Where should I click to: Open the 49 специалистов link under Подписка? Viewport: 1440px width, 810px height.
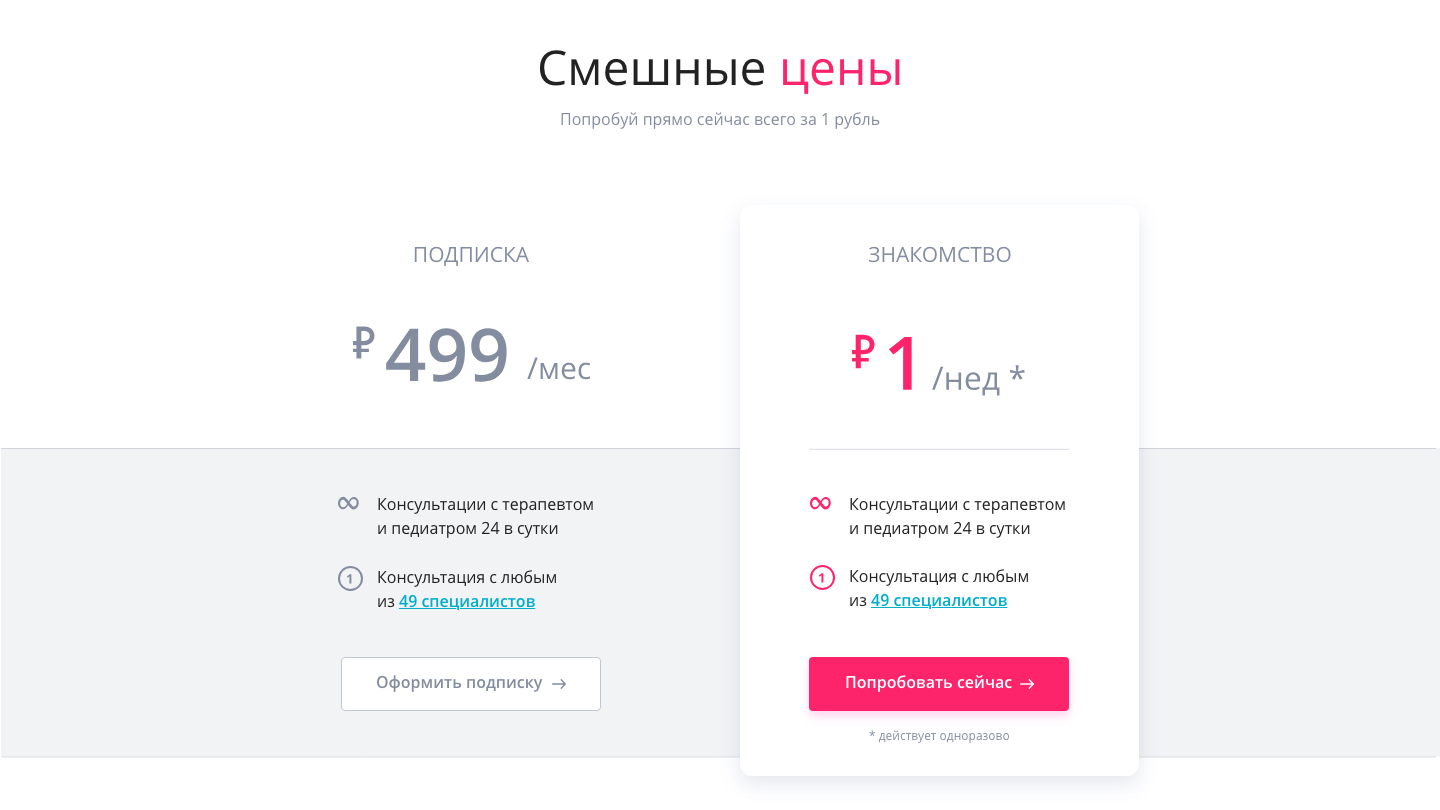point(467,601)
